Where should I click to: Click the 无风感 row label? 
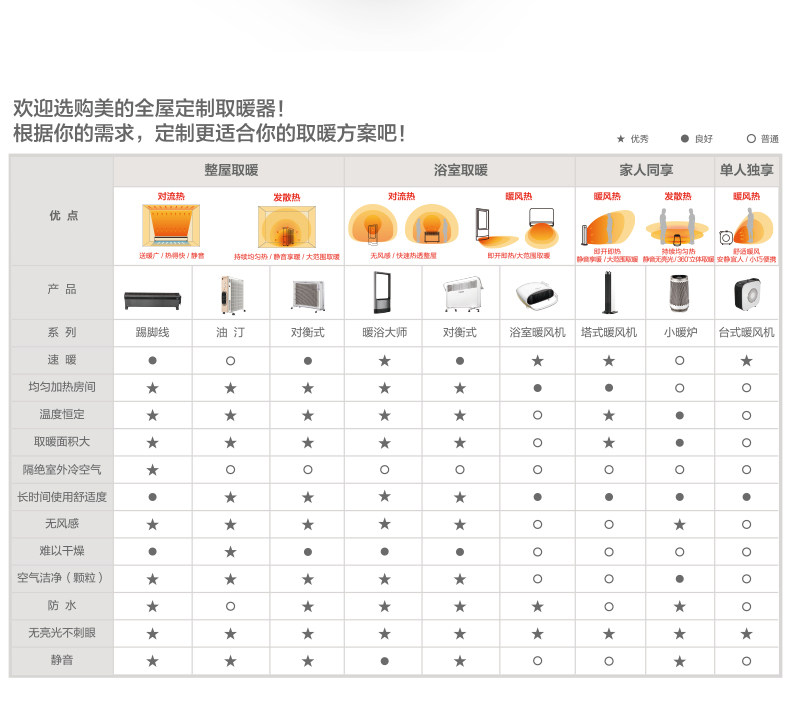[x=62, y=524]
